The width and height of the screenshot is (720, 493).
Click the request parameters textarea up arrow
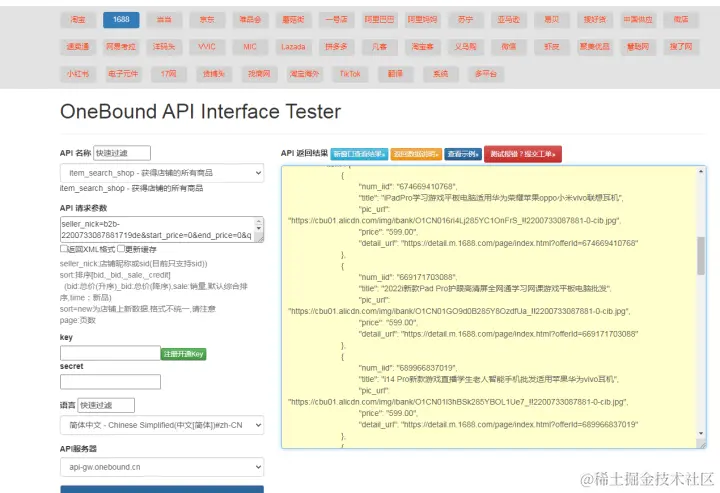259,221
